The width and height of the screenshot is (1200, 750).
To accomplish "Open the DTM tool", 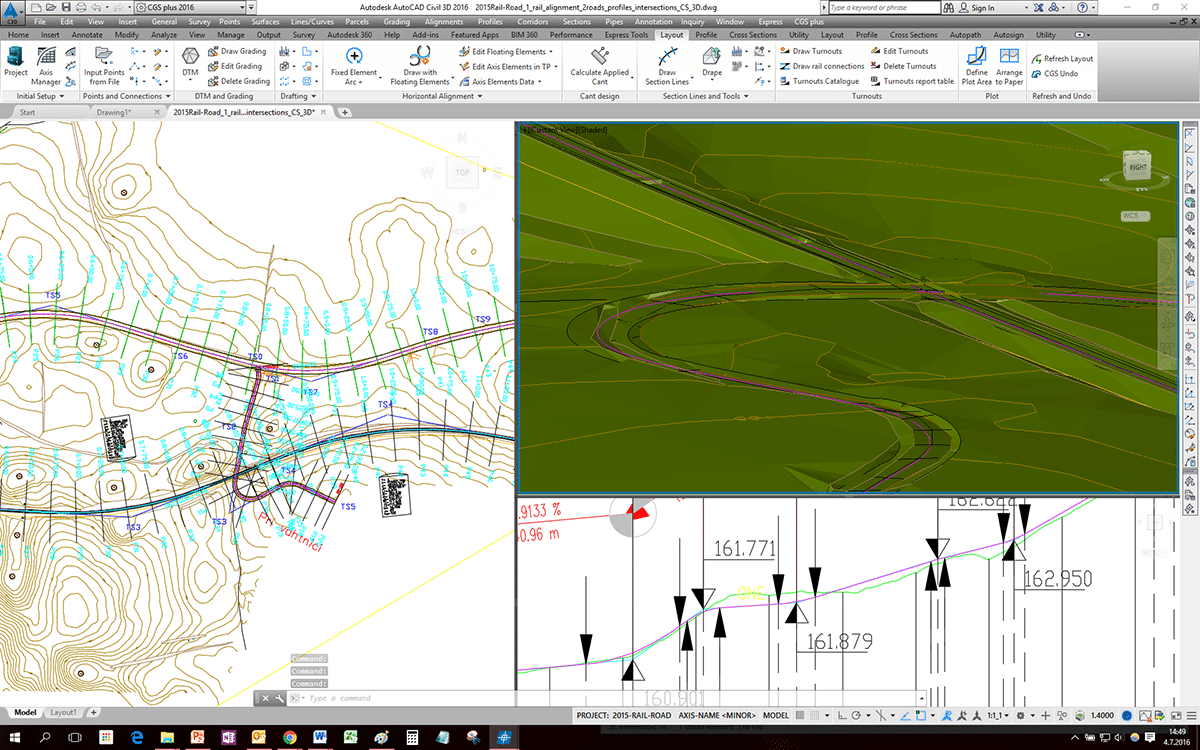I will pos(190,62).
